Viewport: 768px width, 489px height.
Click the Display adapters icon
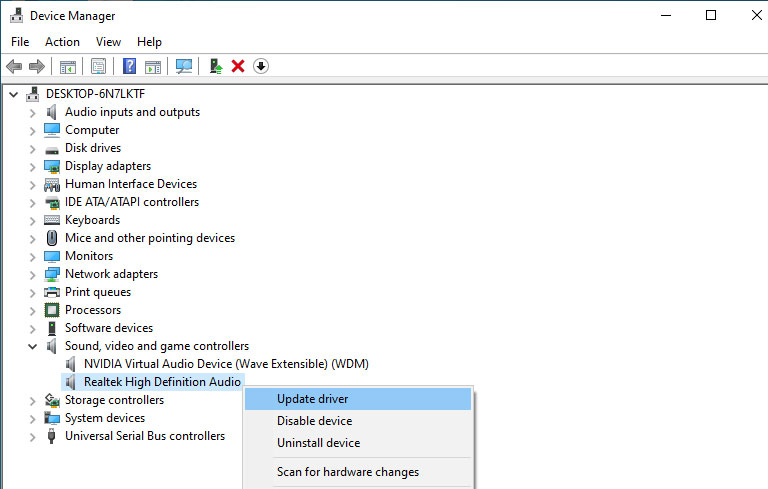52,167
